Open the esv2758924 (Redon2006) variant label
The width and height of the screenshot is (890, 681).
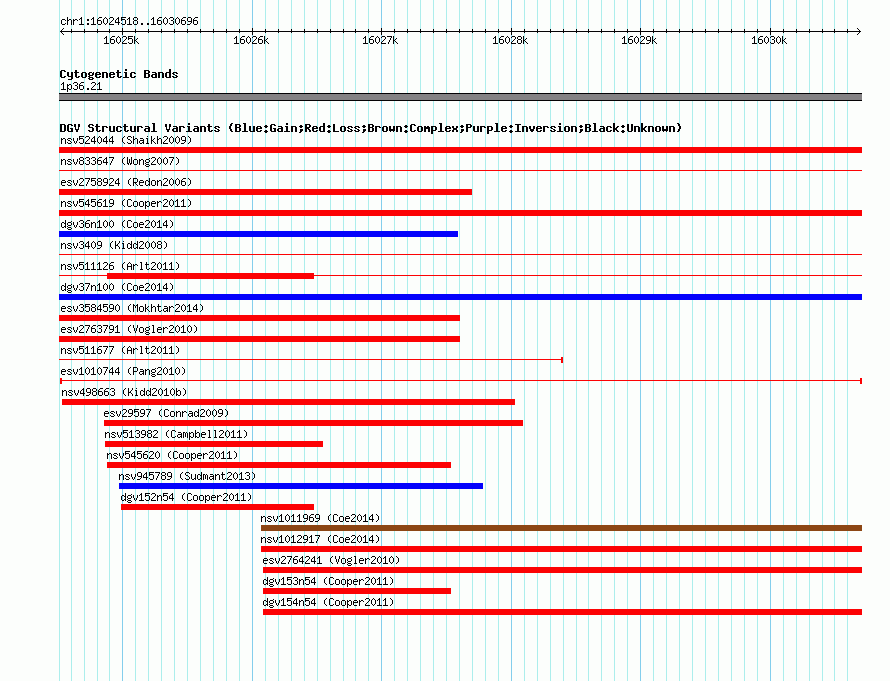[126, 182]
